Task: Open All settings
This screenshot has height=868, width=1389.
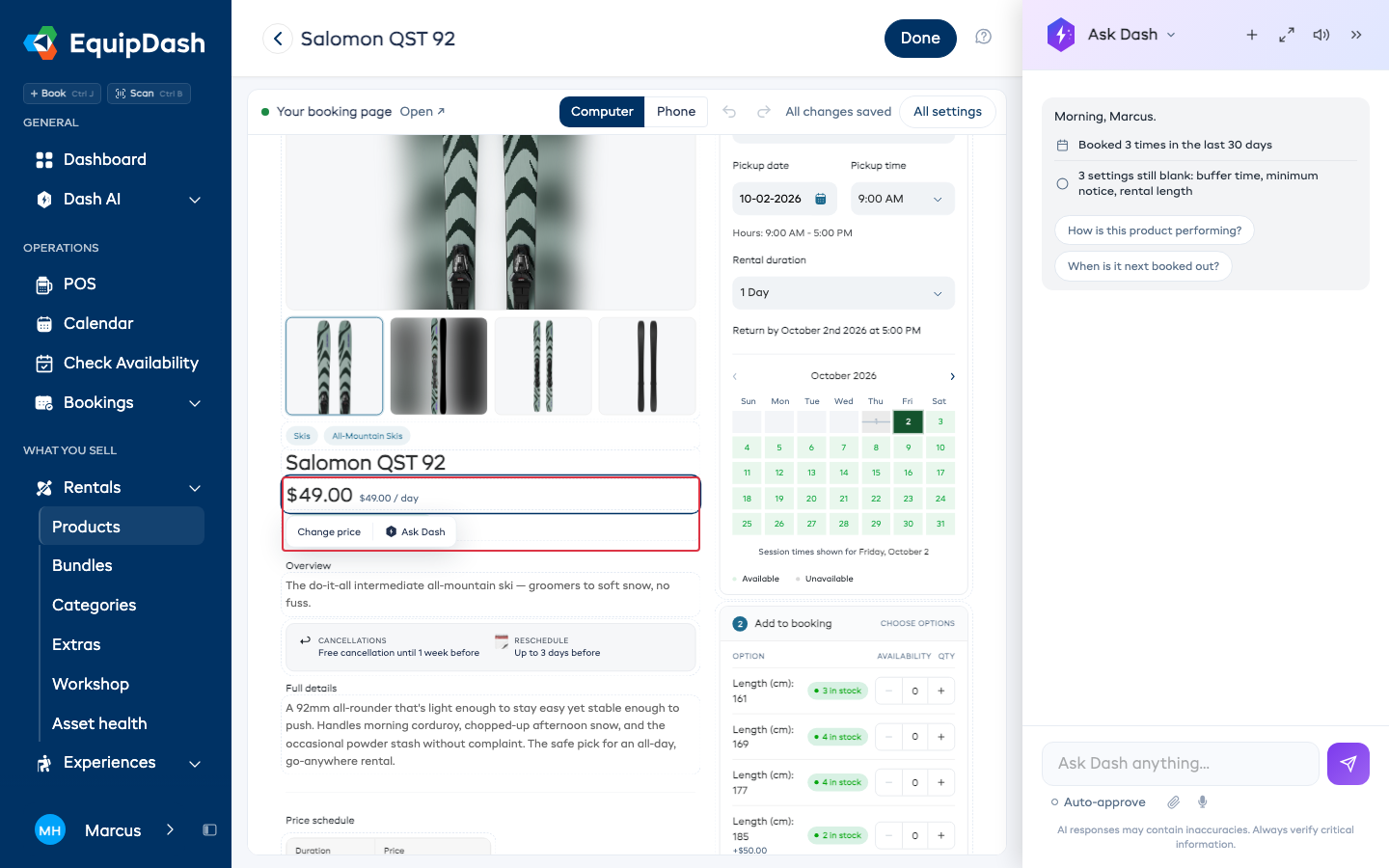Action: click(x=947, y=112)
